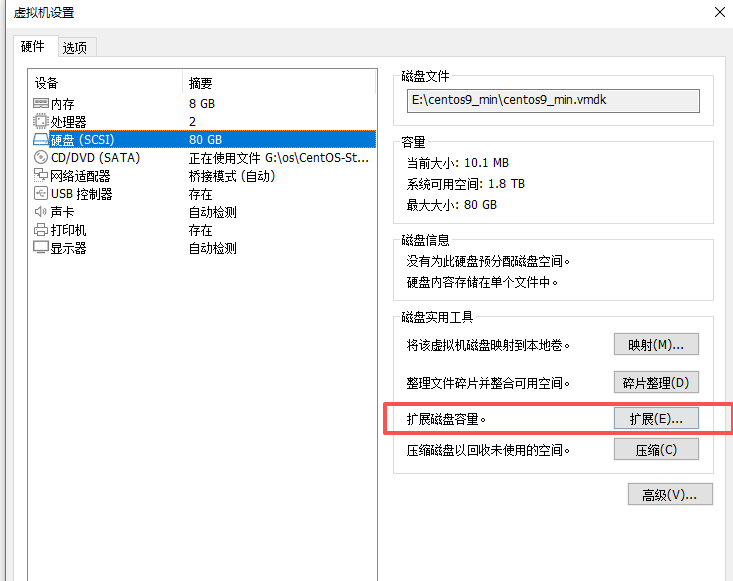
Task: Select the 声卡 row label
Action: [x=63, y=212]
